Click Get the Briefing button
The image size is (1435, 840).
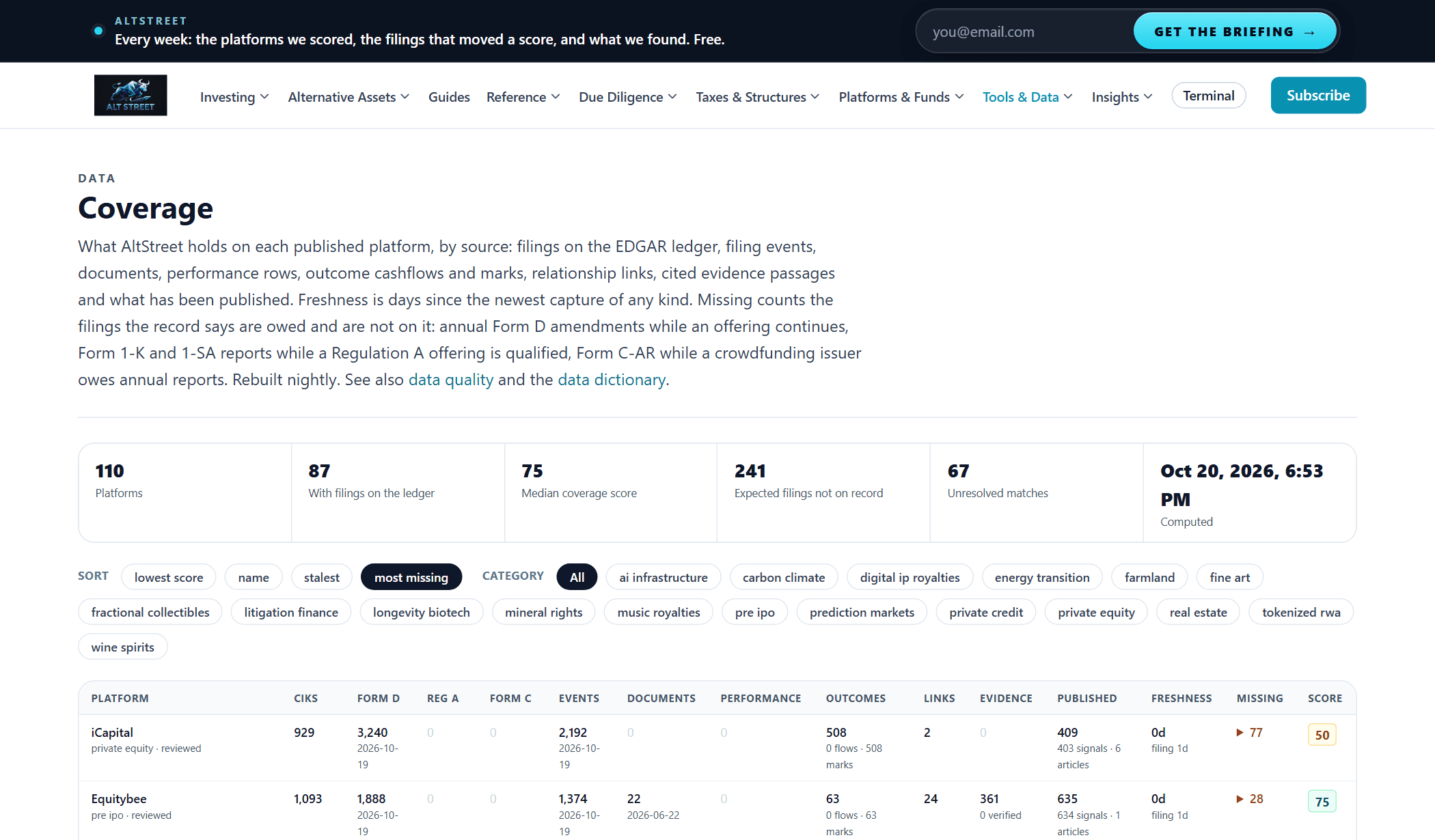[1234, 31]
